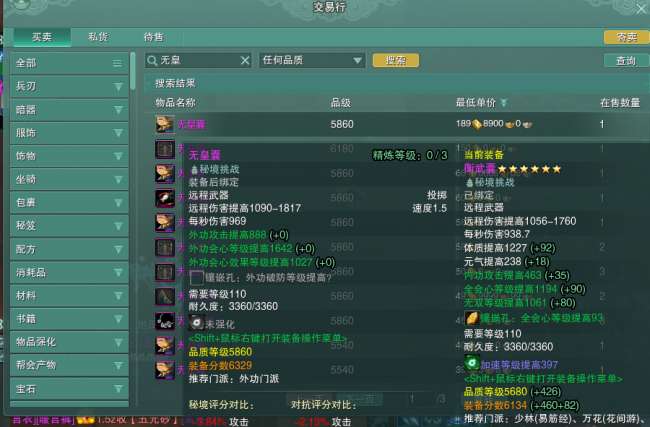The image size is (650, 427).
Task: Click the sort arrow next to 最低单价
Action: tap(504, 102)
